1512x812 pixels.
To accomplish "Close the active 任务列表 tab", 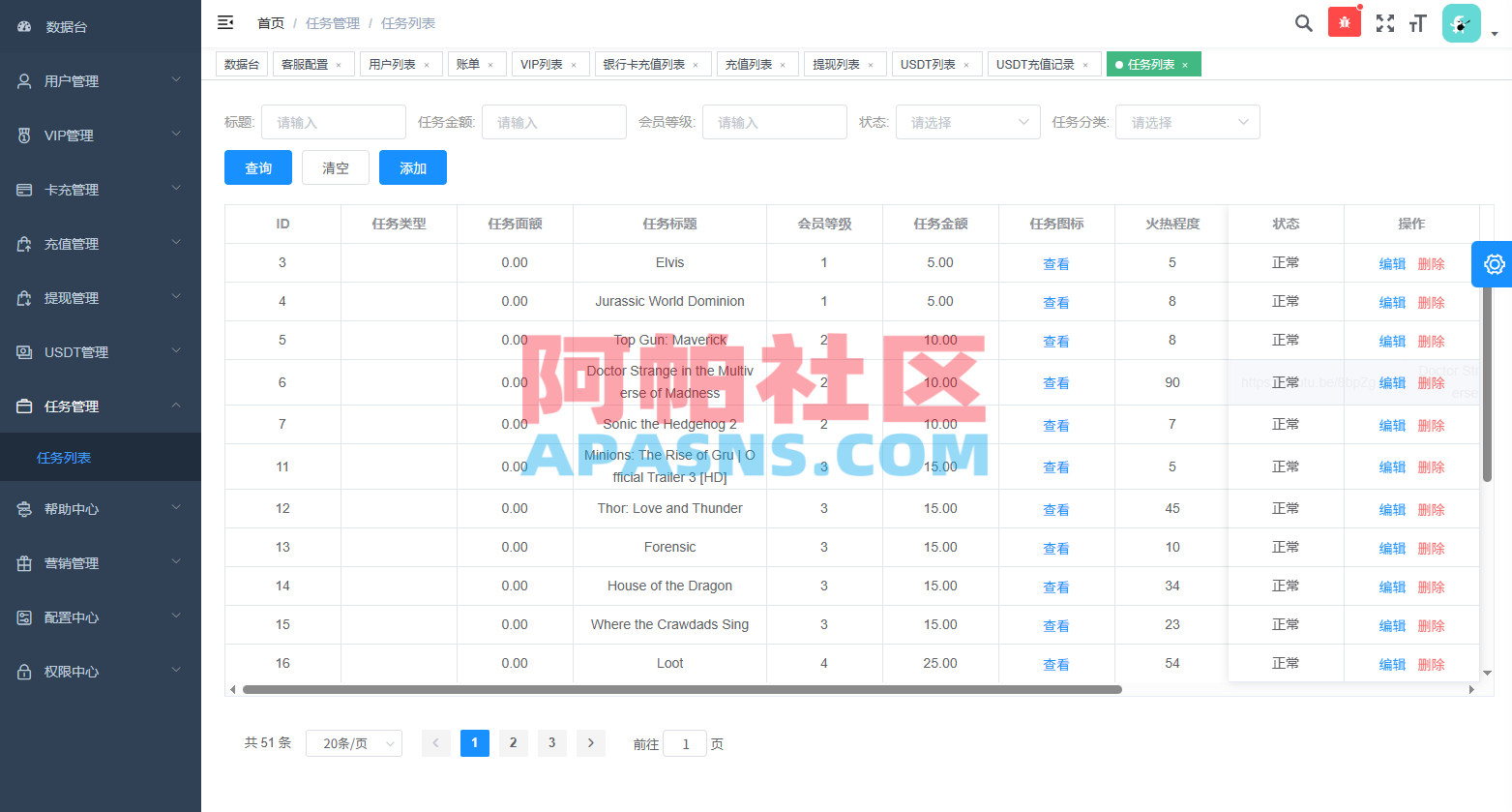I will pyautogui.click(x=1185, y=65).
